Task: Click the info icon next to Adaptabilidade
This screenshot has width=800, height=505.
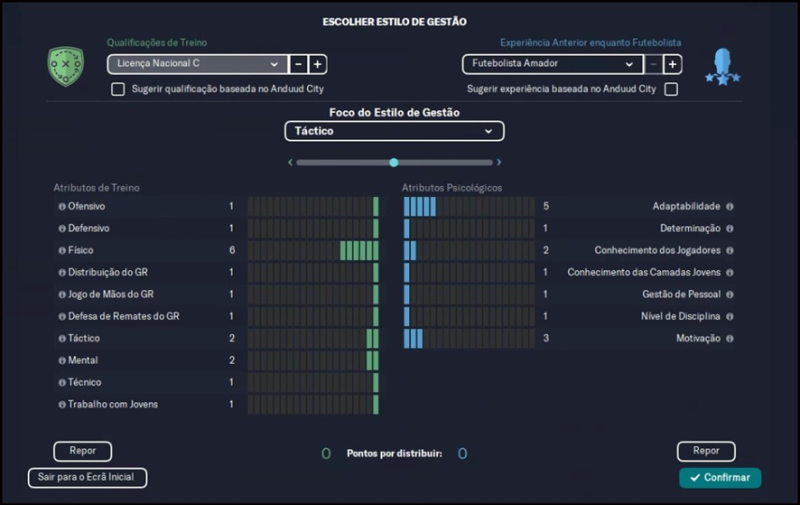Action: (x=729, y=207)
